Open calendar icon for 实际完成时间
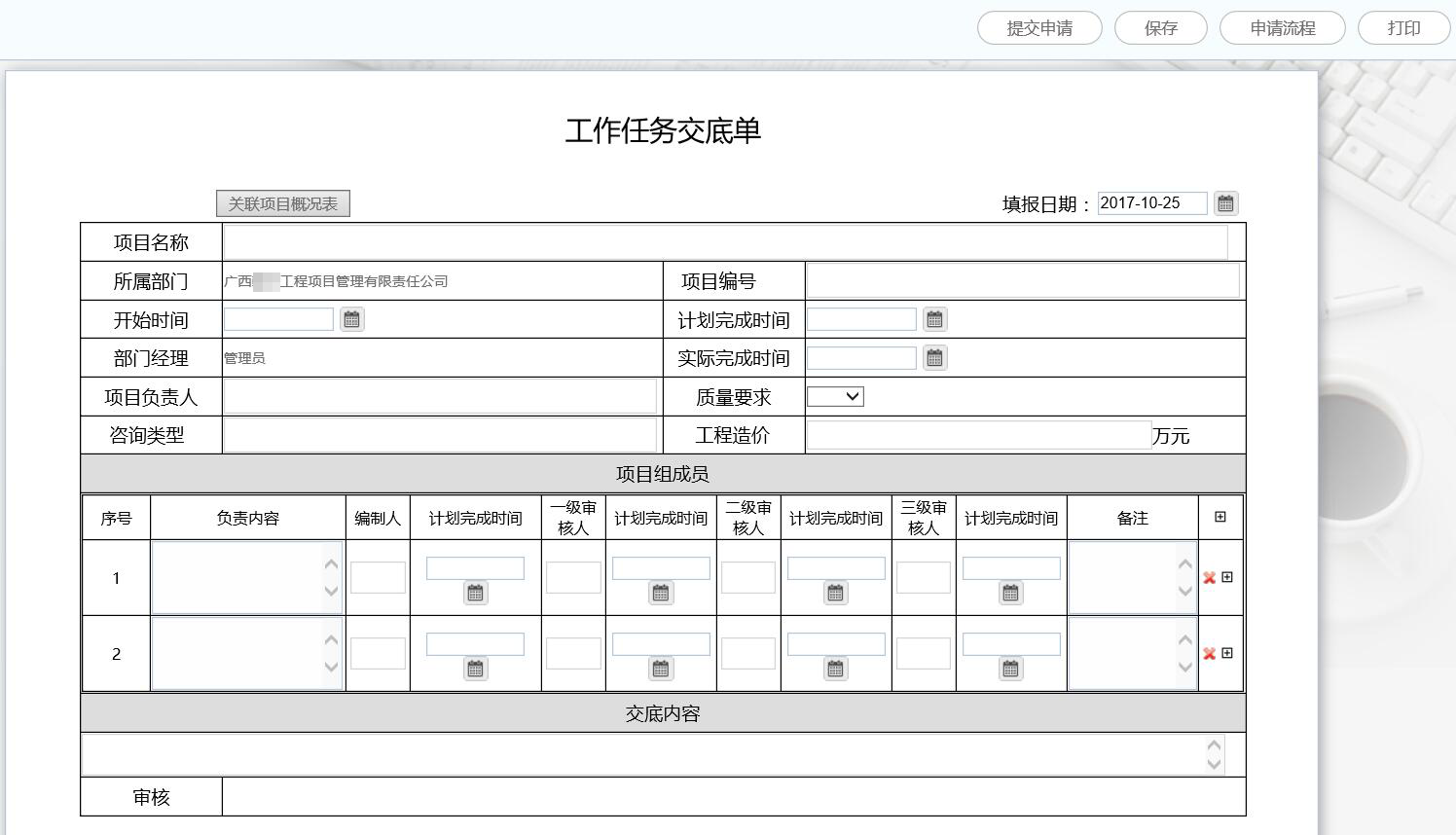The height and width of the screenshot is (835, 1456). (x=934, y=358)
